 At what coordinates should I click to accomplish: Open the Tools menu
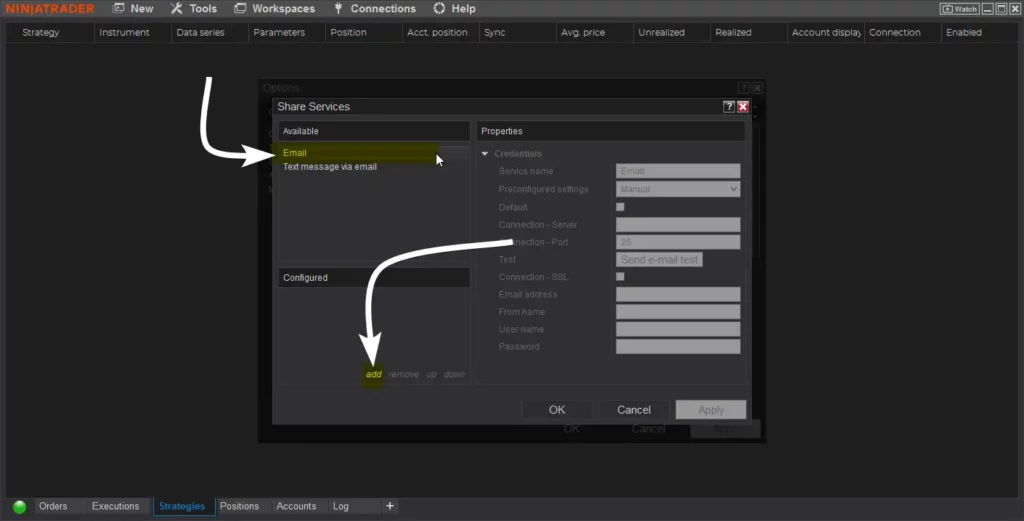(x=193, y=8)
